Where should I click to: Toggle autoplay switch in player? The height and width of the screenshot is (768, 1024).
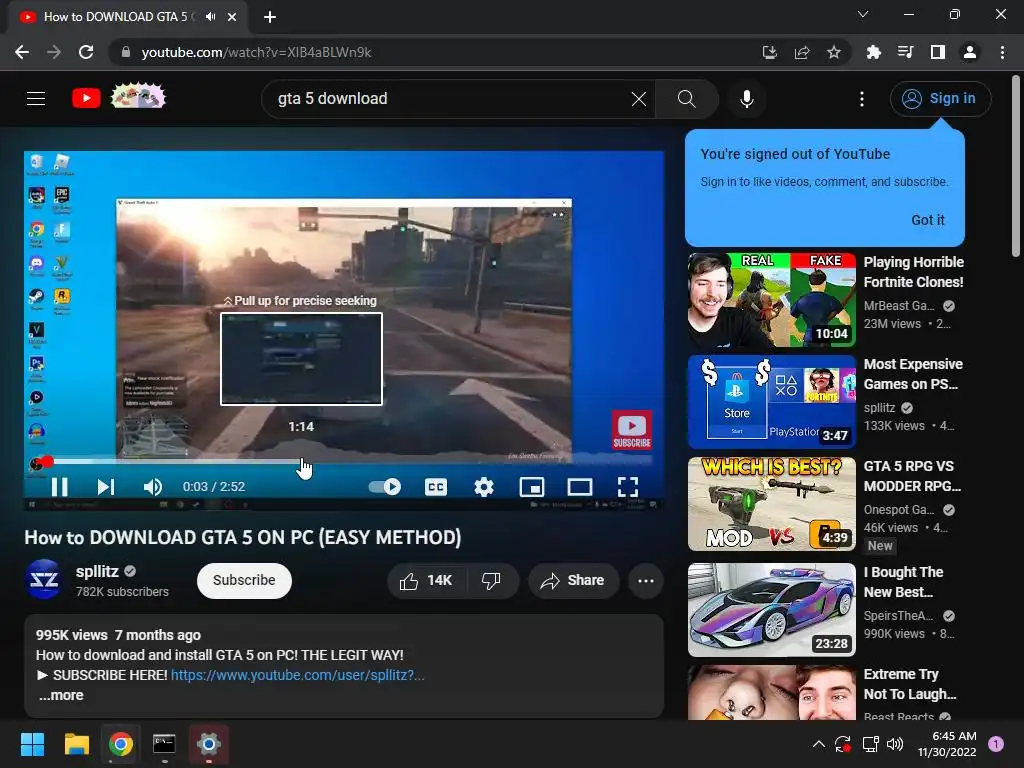[x=385, y=487]
